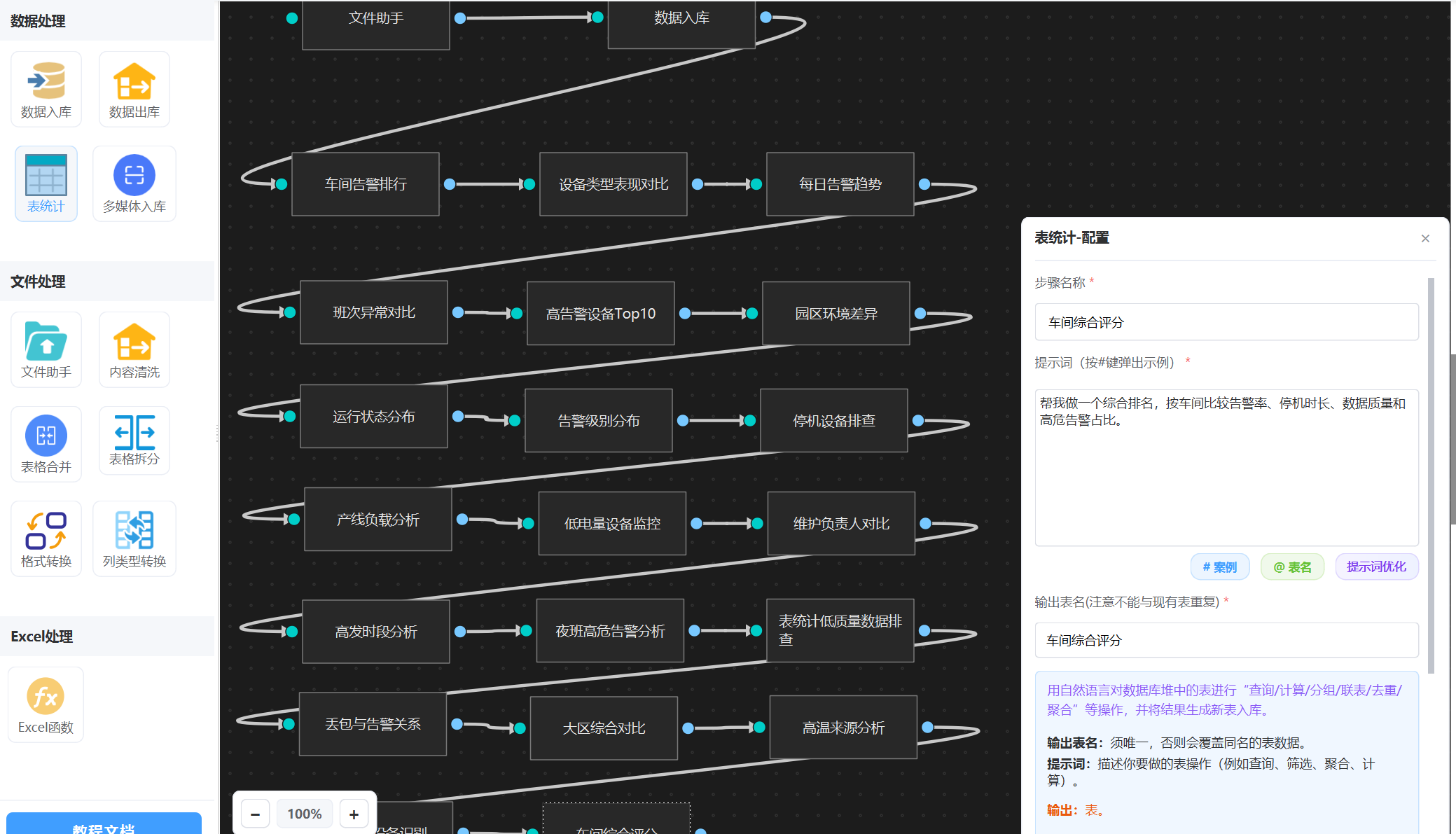Click the 步骤名称 input field
The image size is (1456, 834).
[1226, 322]
